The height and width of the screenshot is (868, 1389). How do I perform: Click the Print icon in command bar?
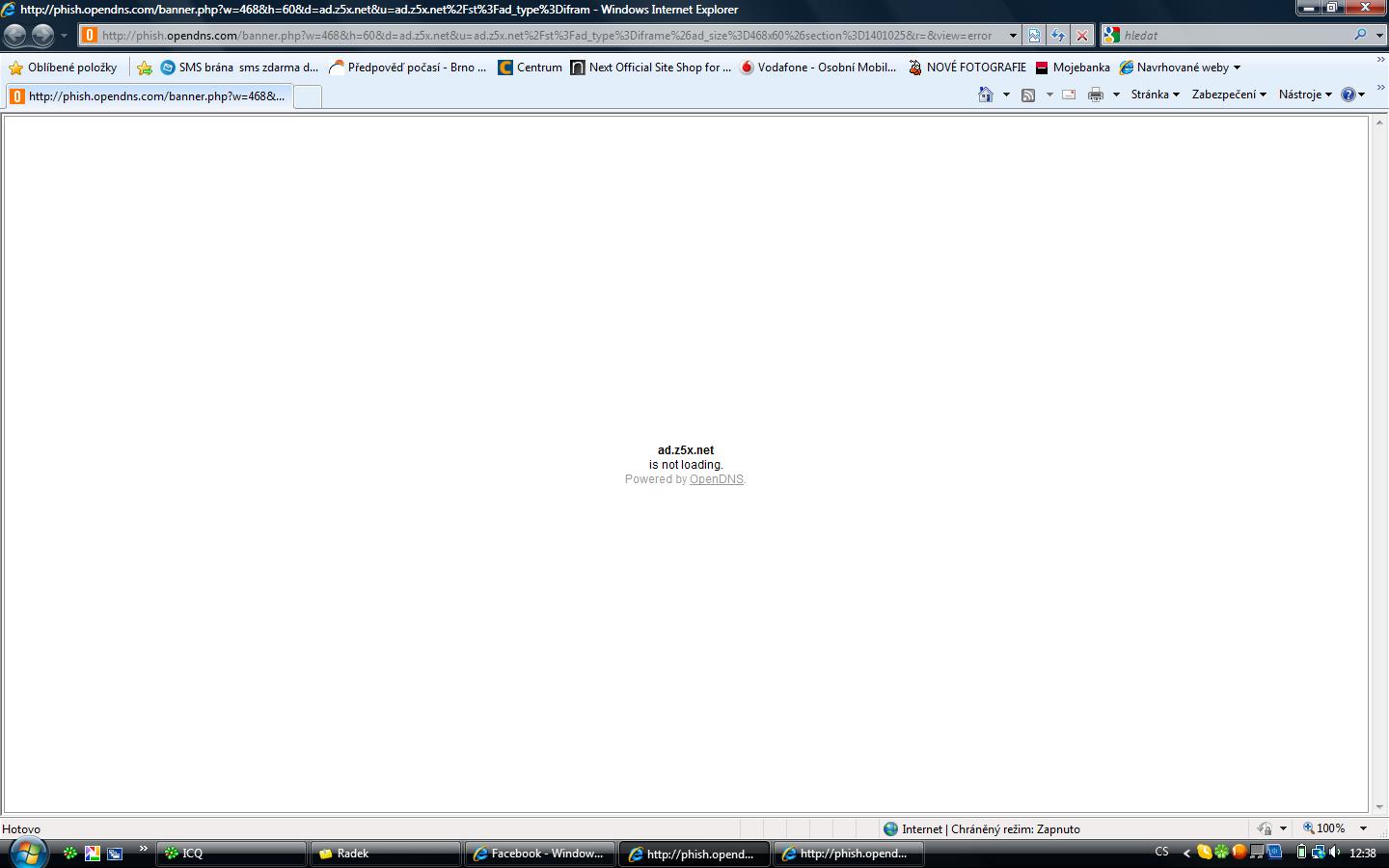click(x=1095, y=95)
